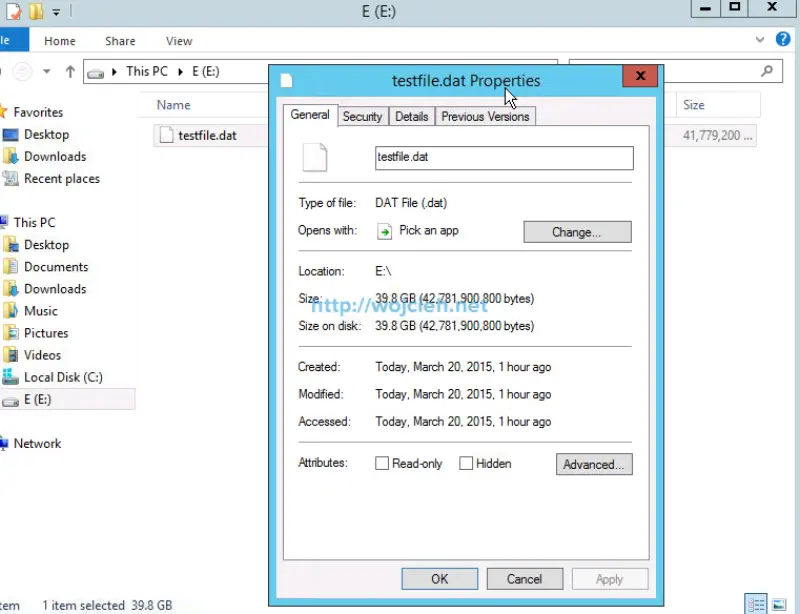The image size is (800, 614).
Task: Click the Help question mark icon
Action: pyautogui.click(x=783, y=40)
